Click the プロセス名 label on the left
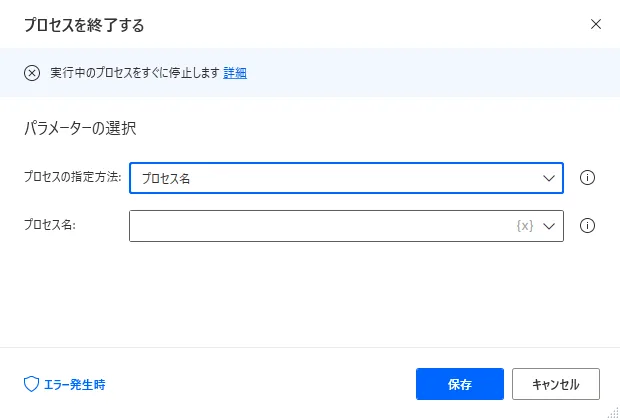 click(x=49, y=225)
